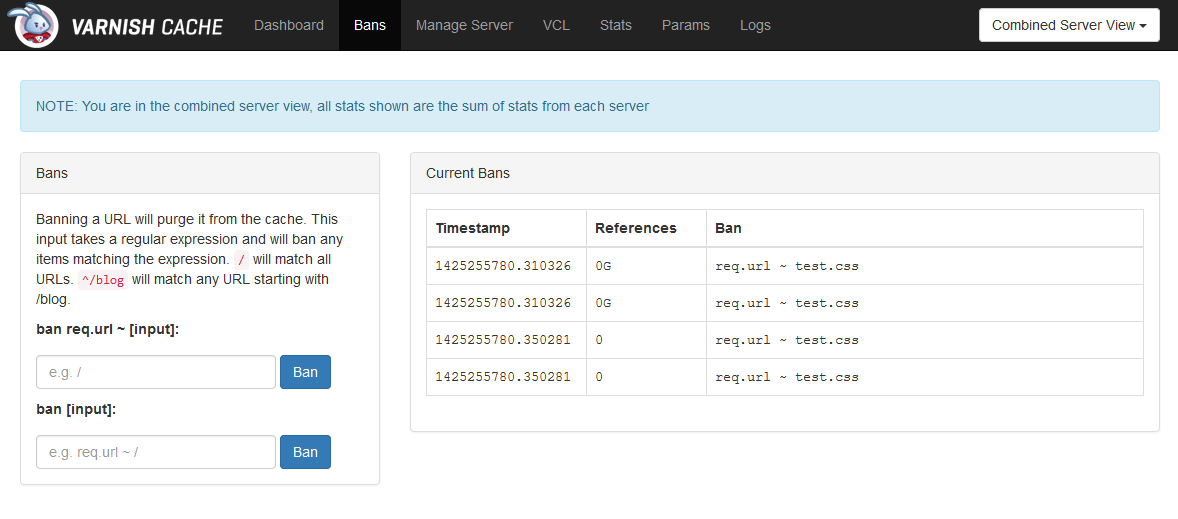Expand the Combined Server View dropdown

tap(1069, 25)
